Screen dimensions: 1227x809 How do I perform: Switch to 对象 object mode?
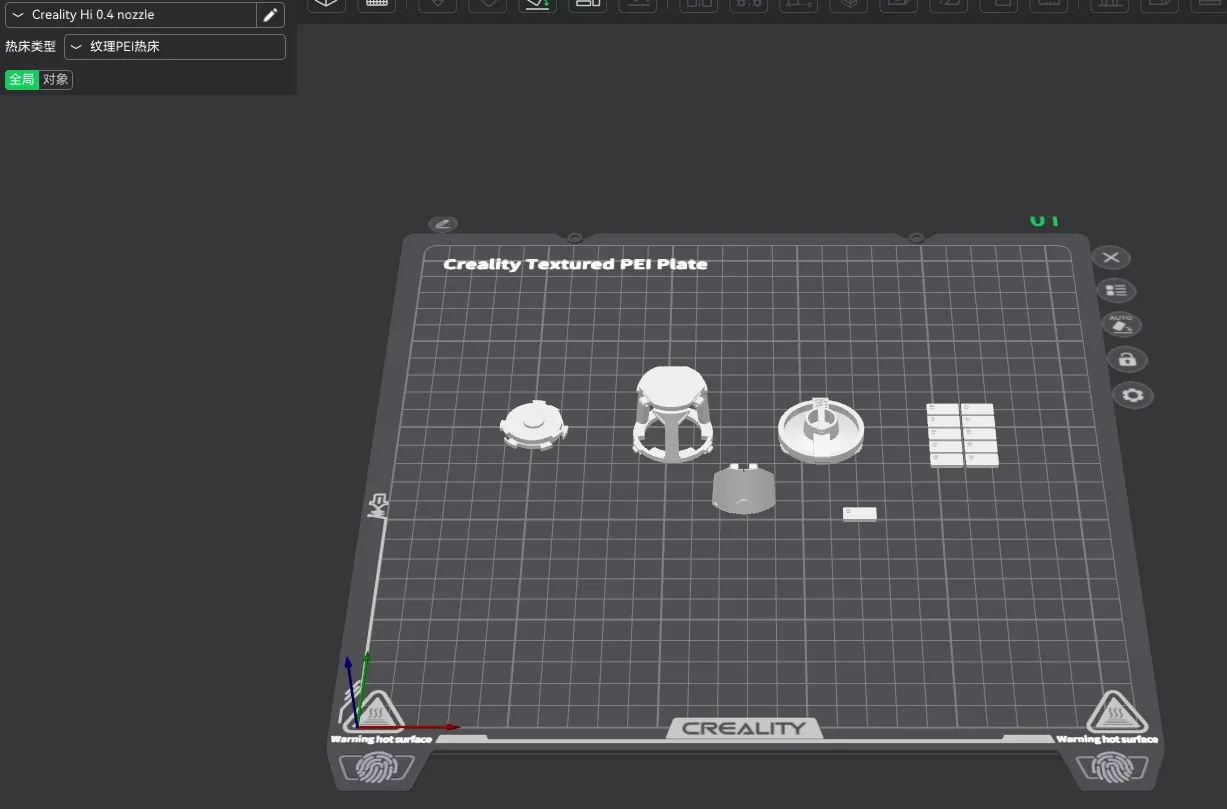point(56,79)
